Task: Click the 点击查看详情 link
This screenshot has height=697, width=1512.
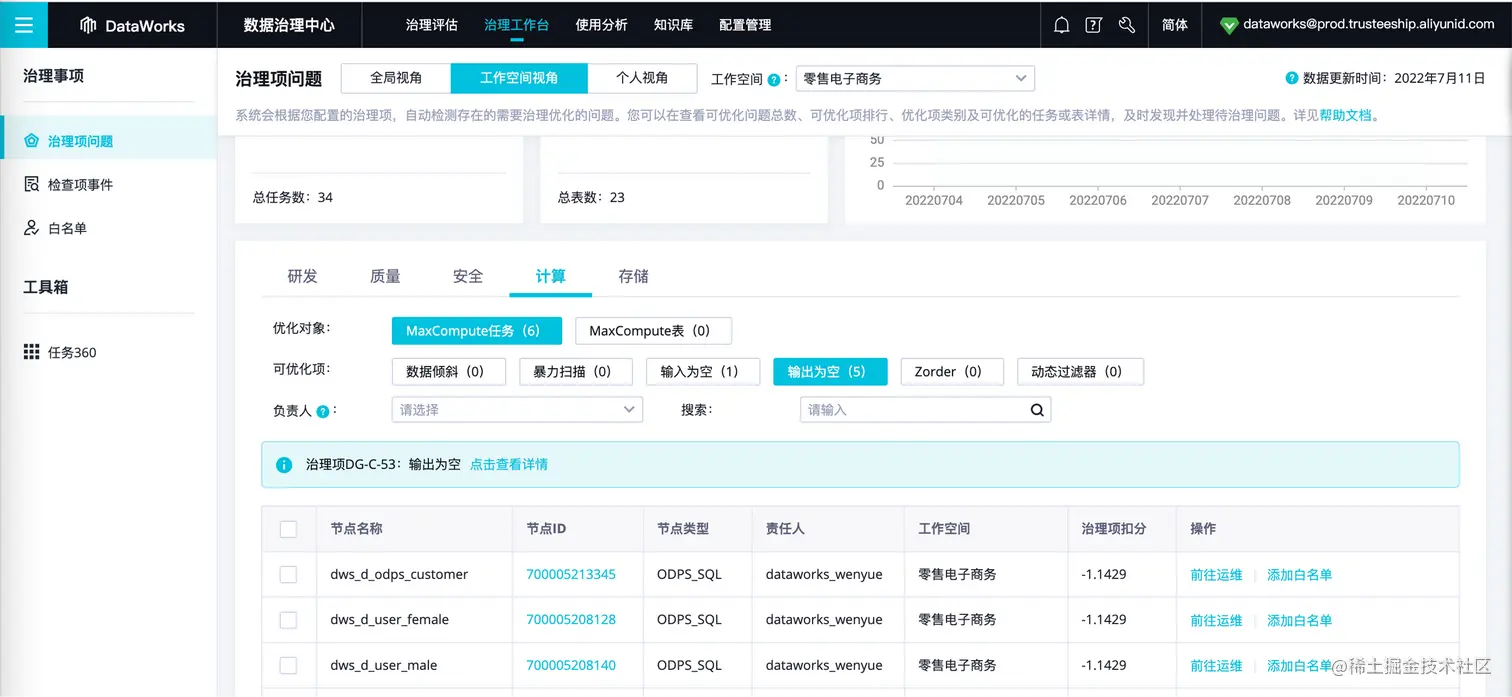Action: coord(509,465)
